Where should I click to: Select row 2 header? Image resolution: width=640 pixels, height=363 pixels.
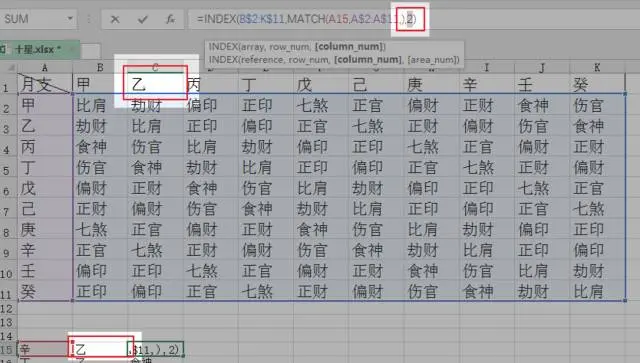pos(8,105)
